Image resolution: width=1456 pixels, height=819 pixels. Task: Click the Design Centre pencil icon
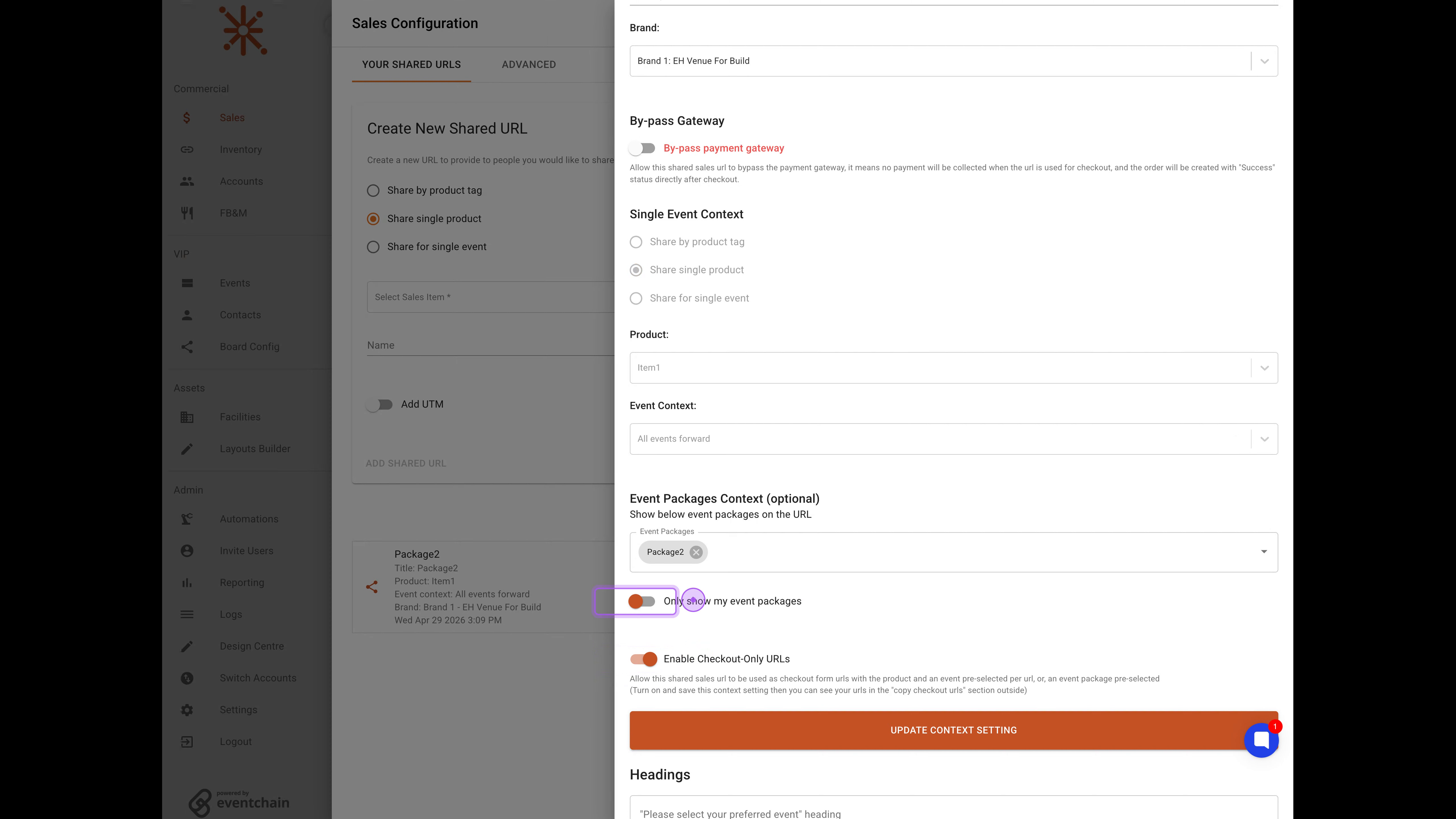[187, 646]
